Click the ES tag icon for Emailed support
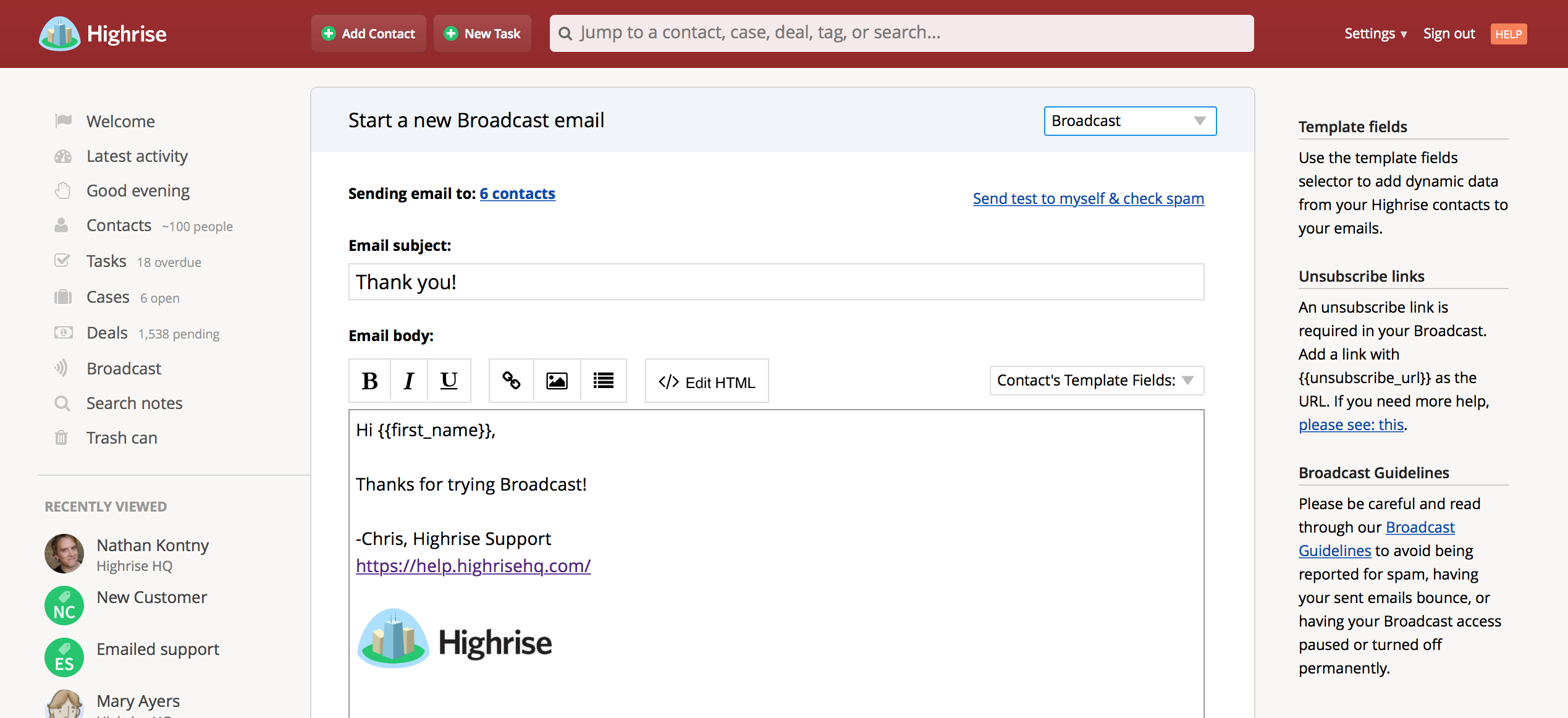Screen dimensions: 1568x718 (64, 657)
